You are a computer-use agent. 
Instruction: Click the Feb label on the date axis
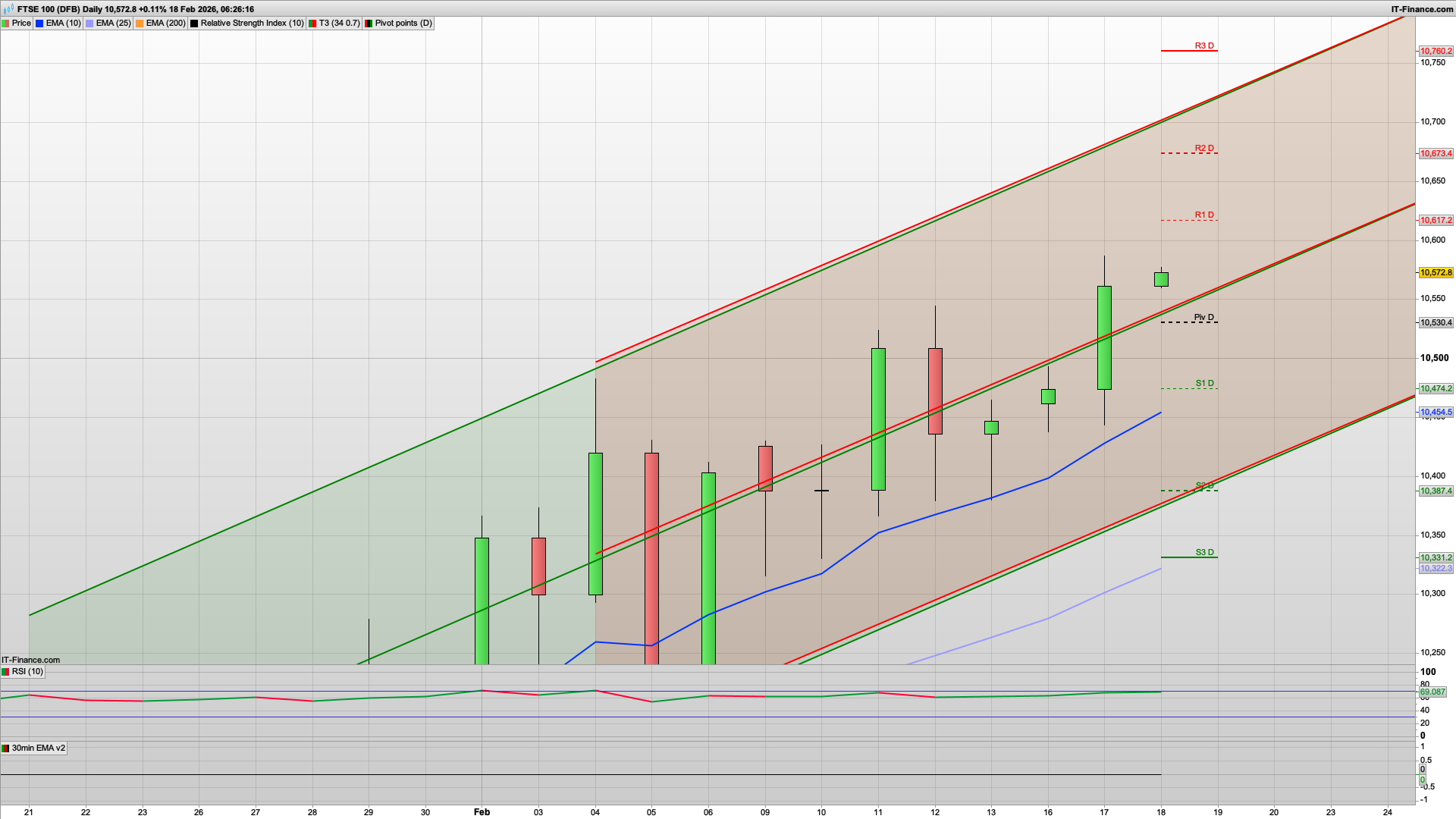[x=482, y=811]
